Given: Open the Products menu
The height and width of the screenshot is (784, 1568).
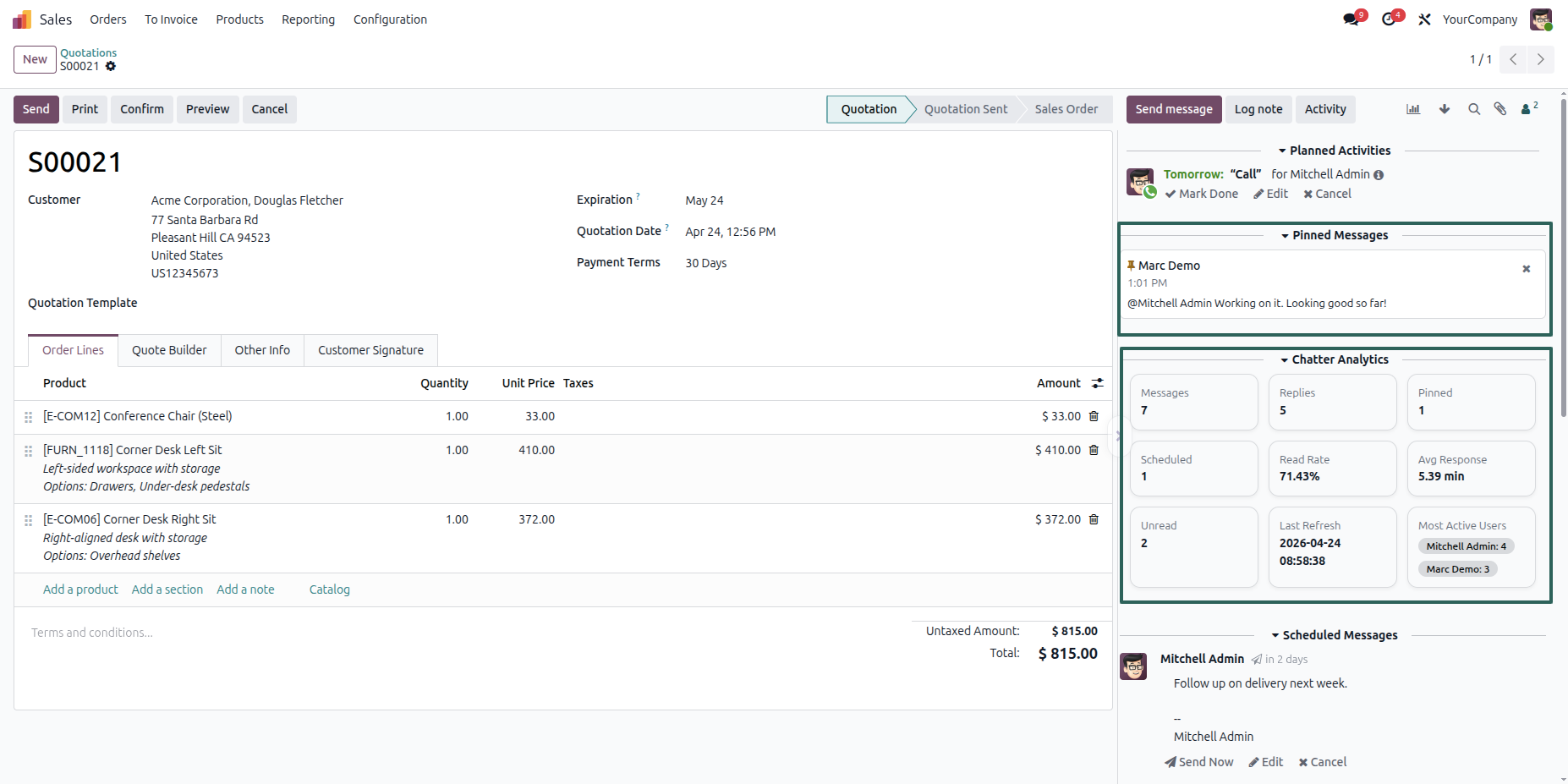Looking at the screenshot, I should [239, 19].
